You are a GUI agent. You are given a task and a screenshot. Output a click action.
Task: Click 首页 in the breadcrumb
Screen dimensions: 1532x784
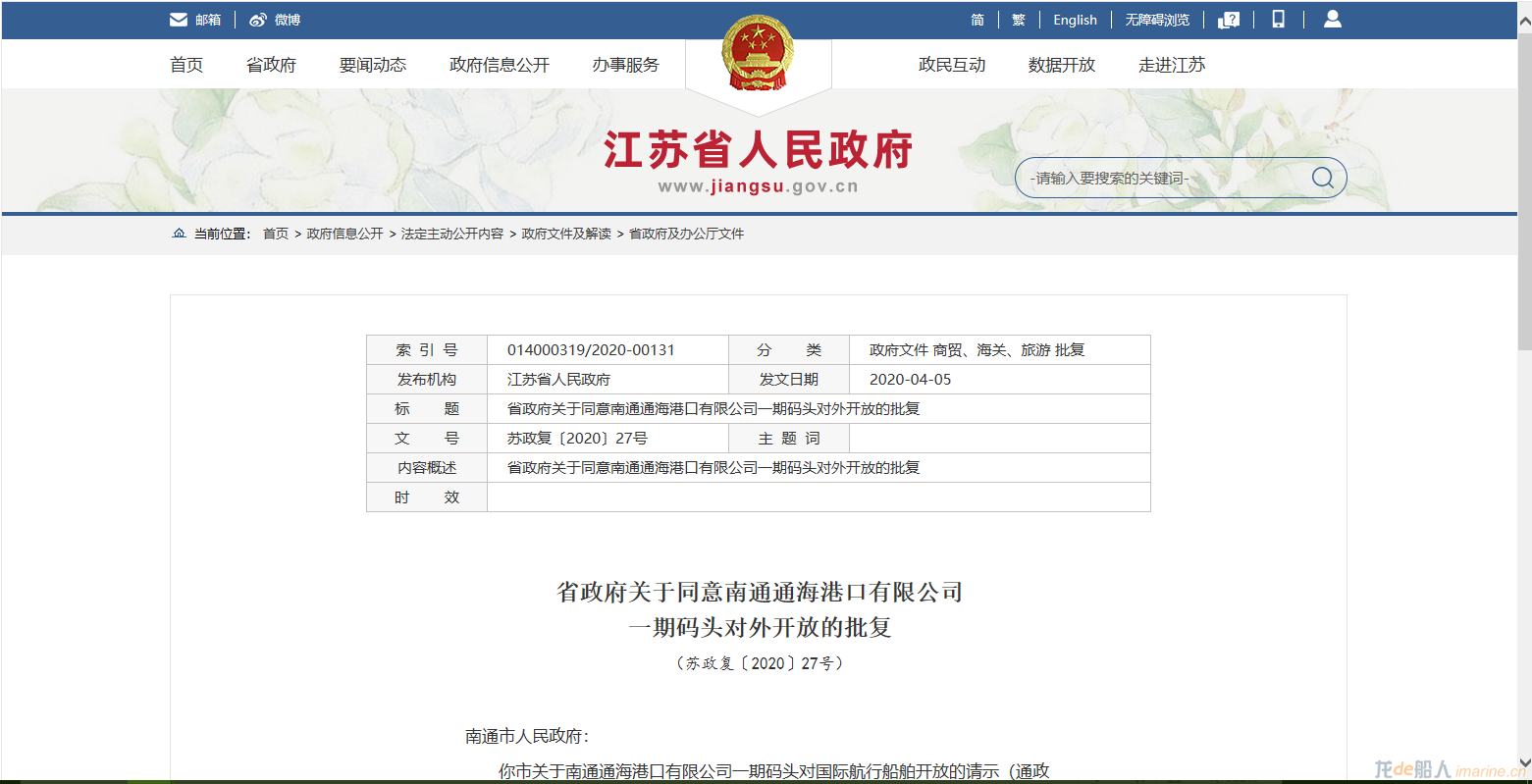(276, 234)
